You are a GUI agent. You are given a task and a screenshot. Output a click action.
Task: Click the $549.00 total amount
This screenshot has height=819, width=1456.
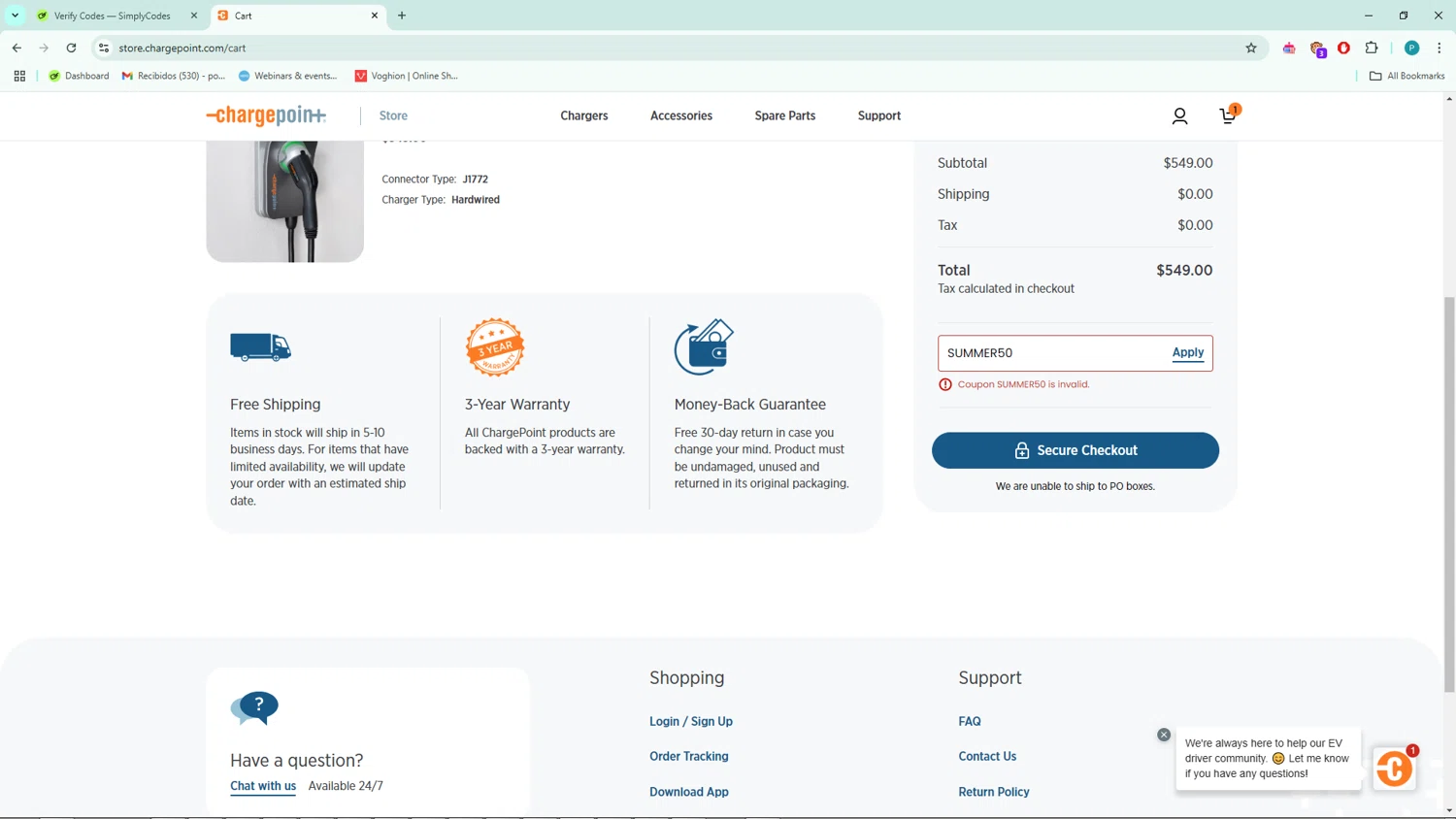coord(1184,271)
